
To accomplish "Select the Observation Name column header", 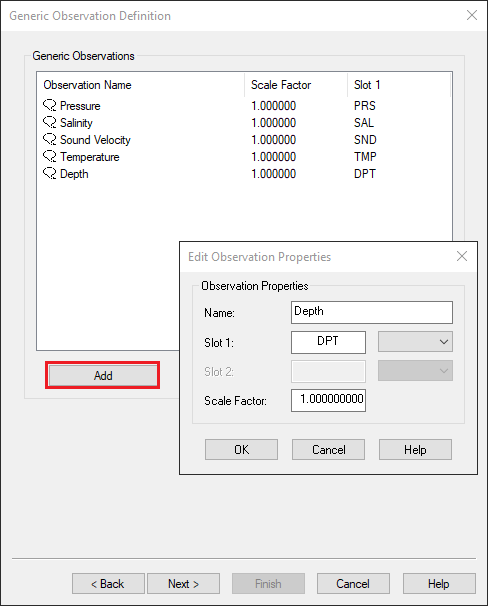I will click(141, 85).
